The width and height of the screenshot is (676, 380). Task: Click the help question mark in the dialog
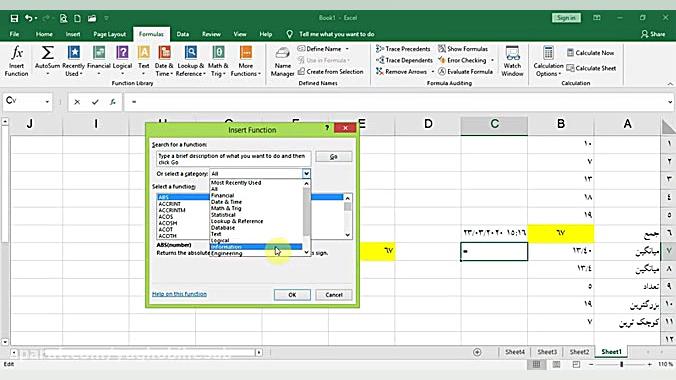(327, 128)
